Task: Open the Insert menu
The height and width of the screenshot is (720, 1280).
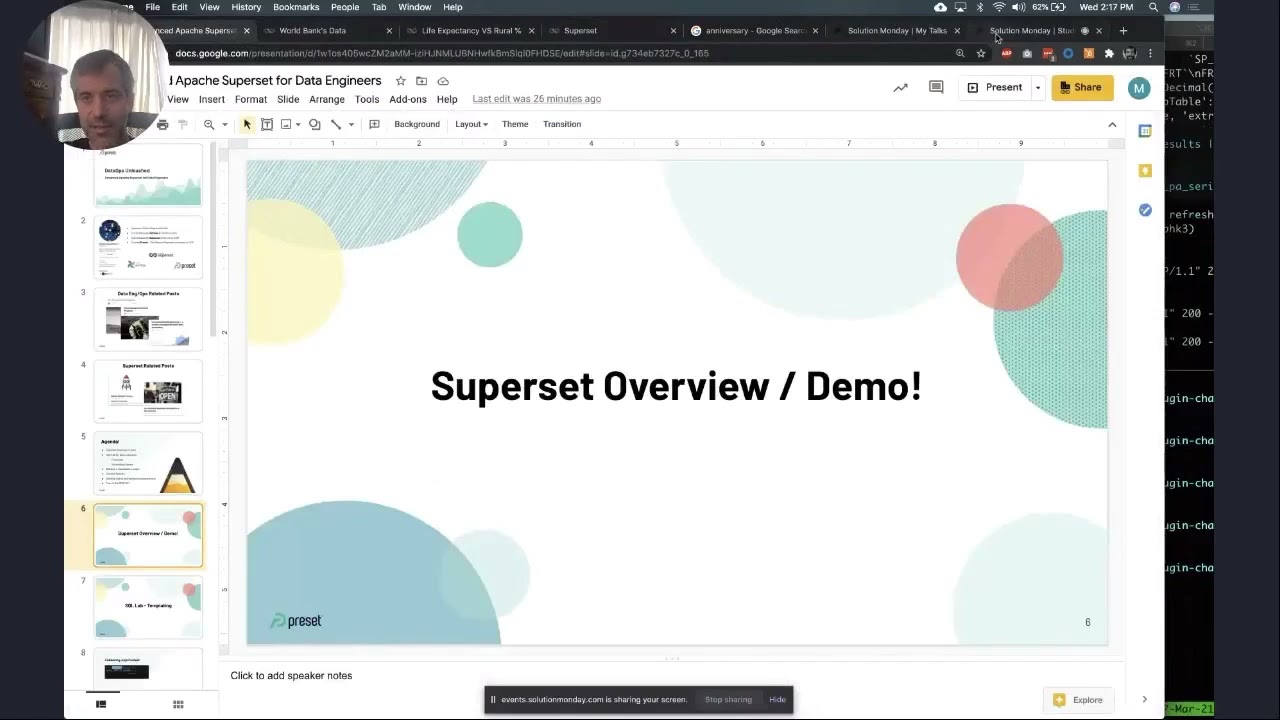Action: pyautogui.click(x=212, y=99)
